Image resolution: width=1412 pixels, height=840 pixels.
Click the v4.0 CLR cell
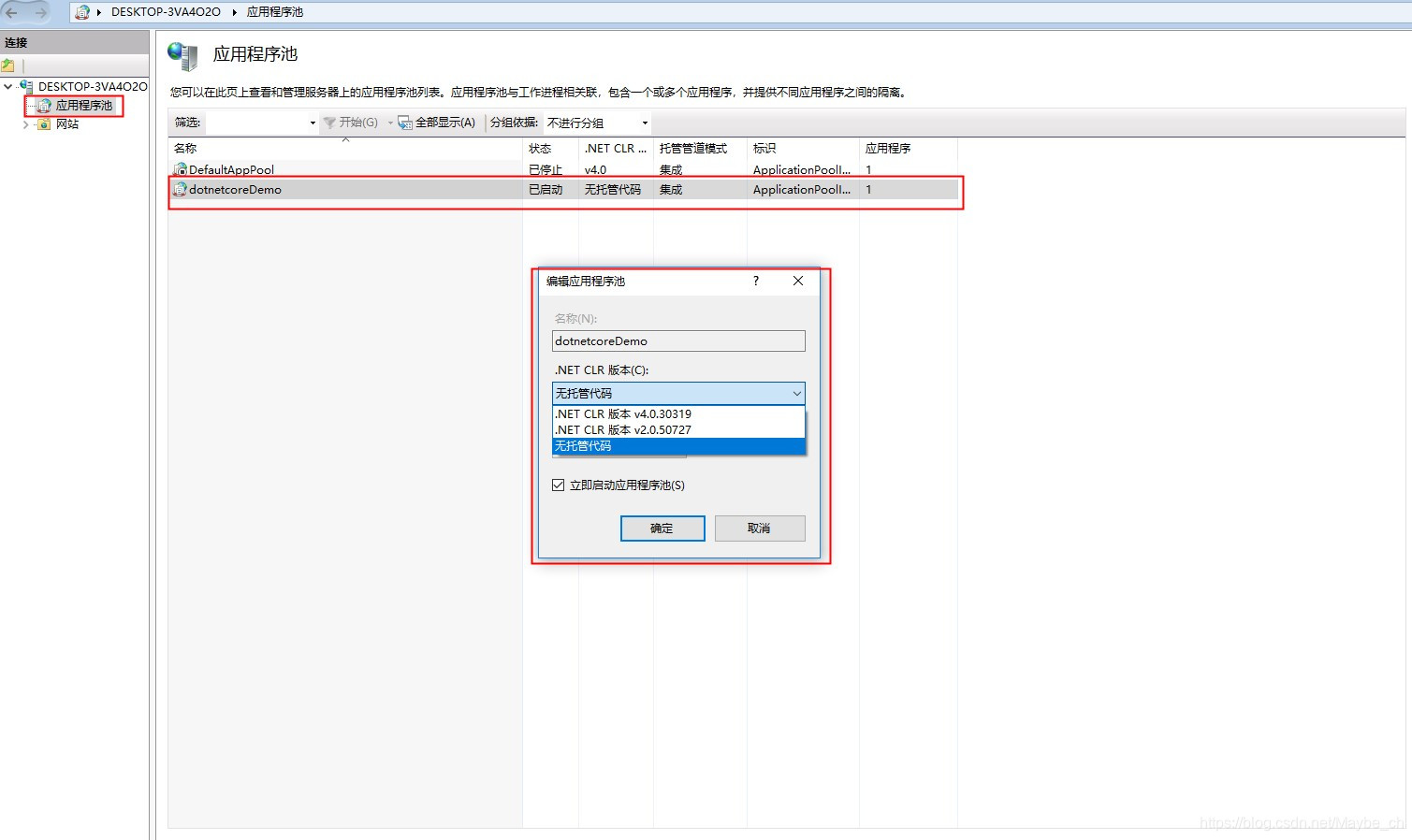point(595,169)
